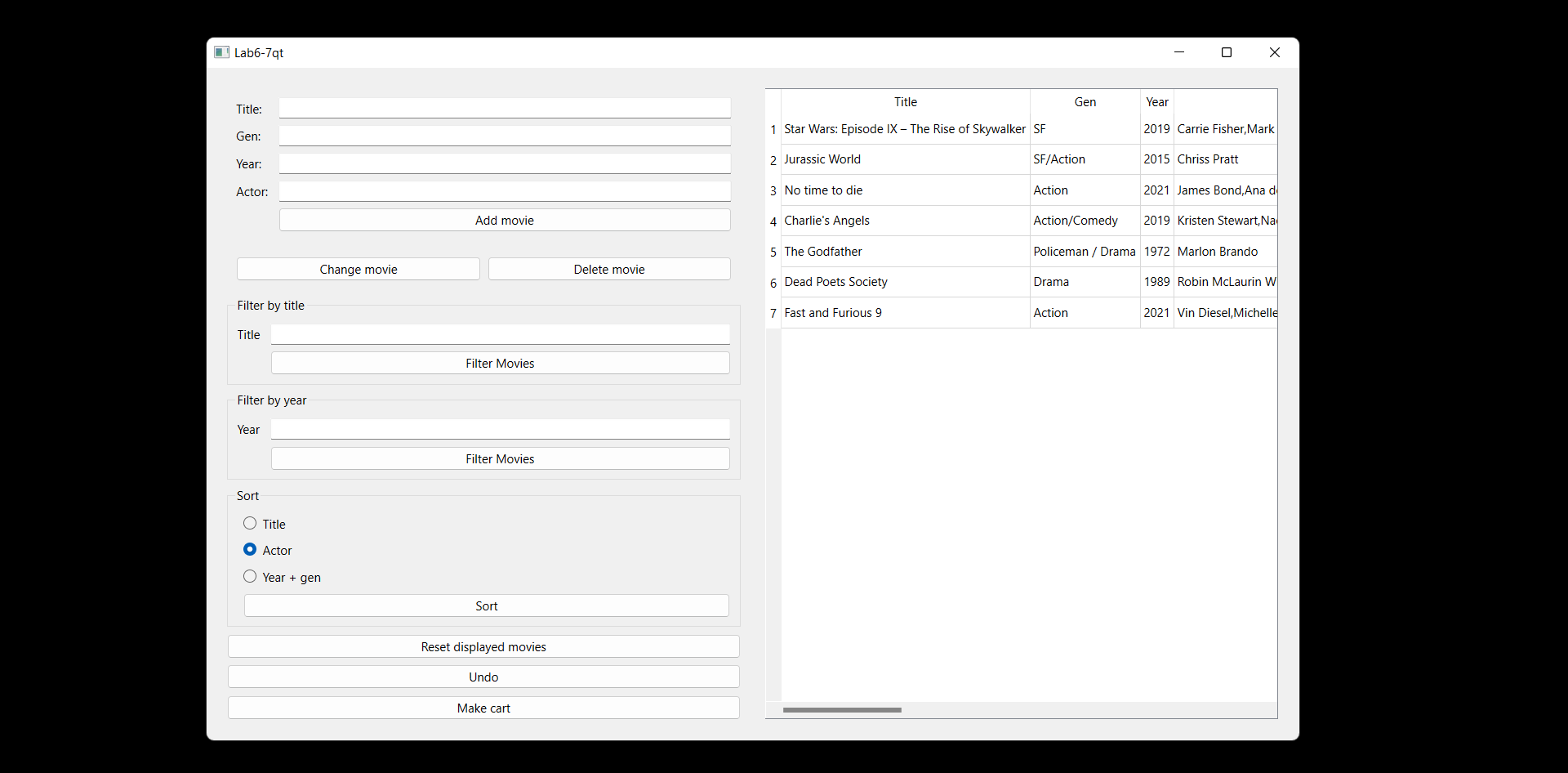
Task: Click the Kristen Stewart actor cell
Action: coord(1226,221)
